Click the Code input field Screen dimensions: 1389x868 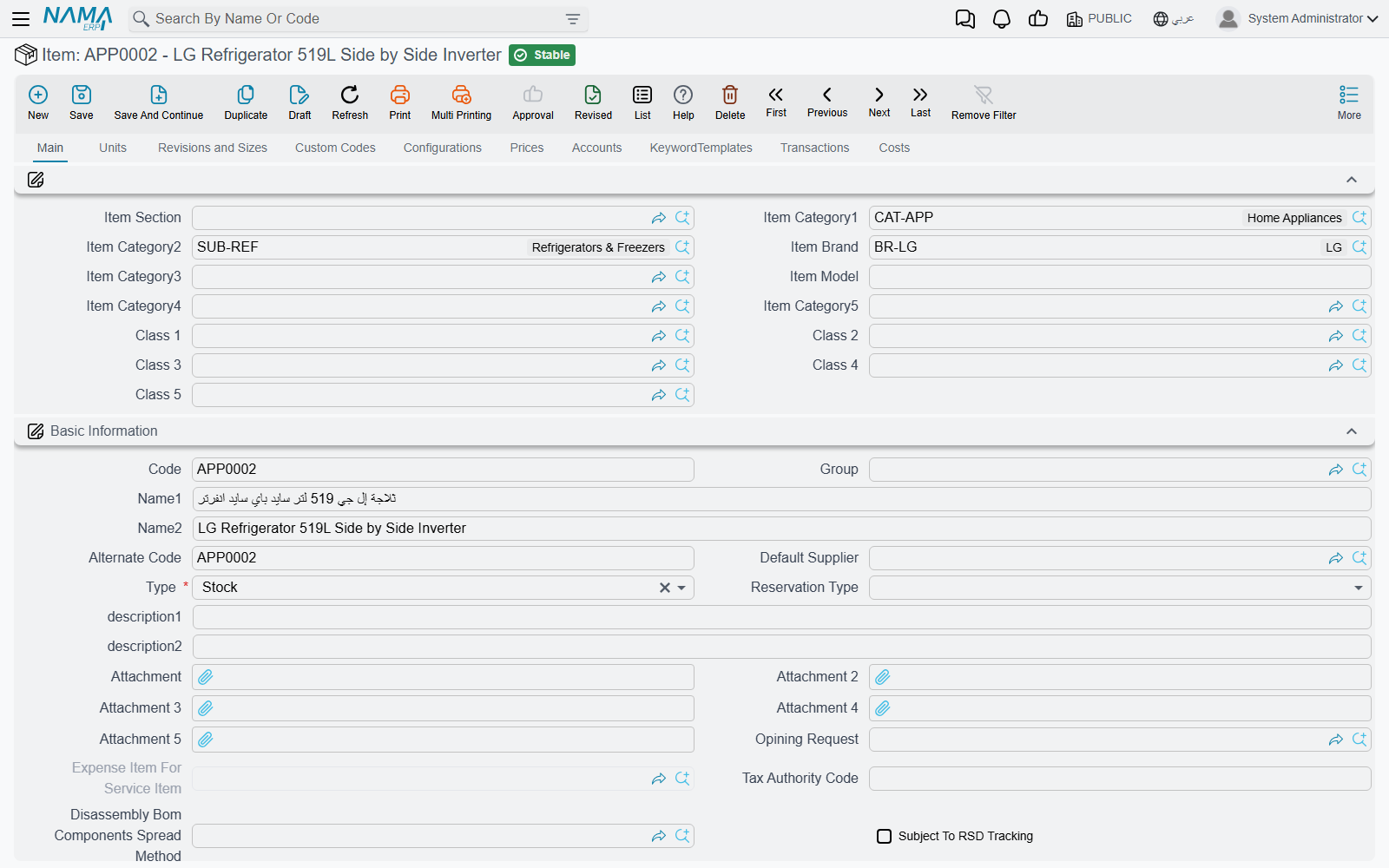pos(443,470)
